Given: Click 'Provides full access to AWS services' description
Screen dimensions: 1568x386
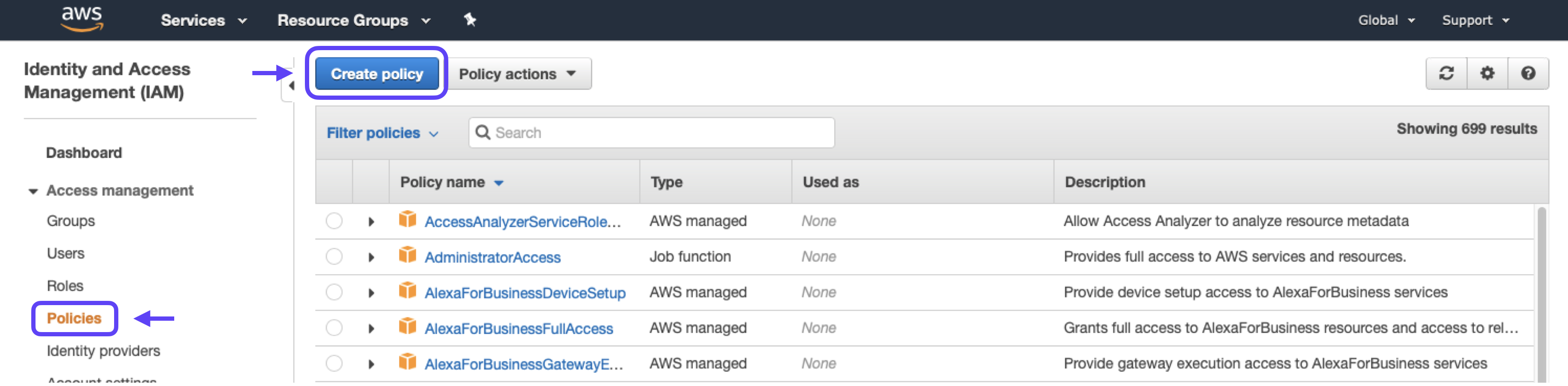Looking at the screenshot, I should (1234, 256).
